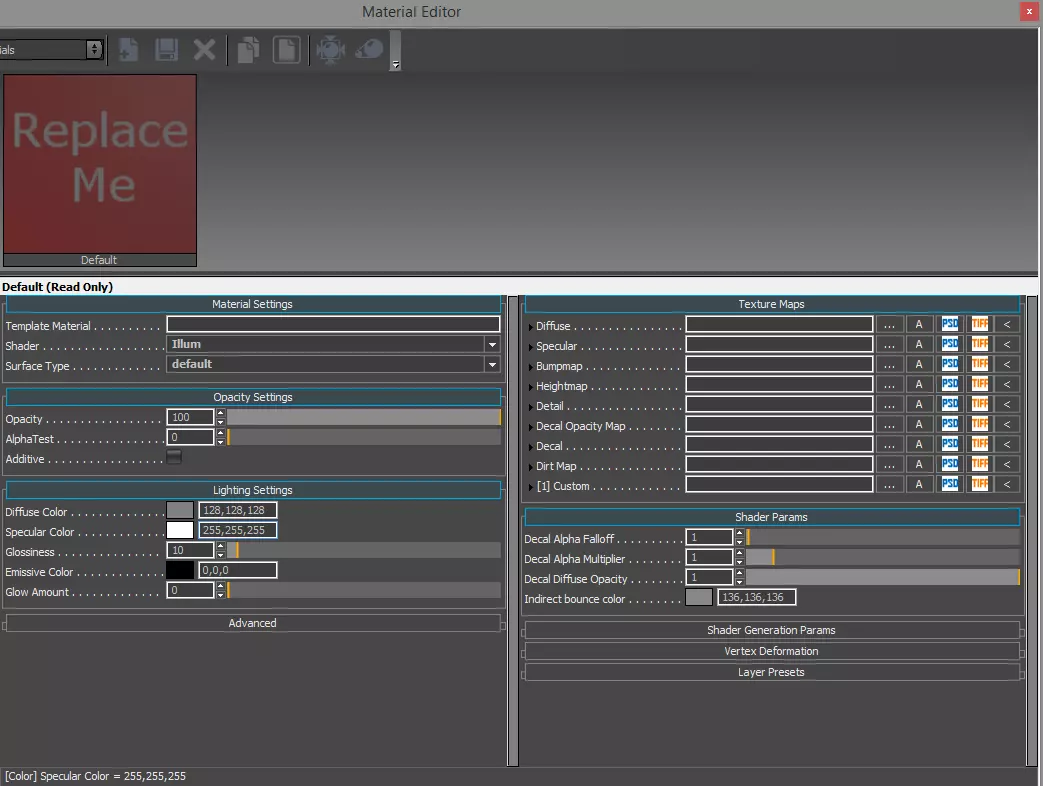Click the Paste material icon
Screen dimensions: 1043x786
point(287,49)
